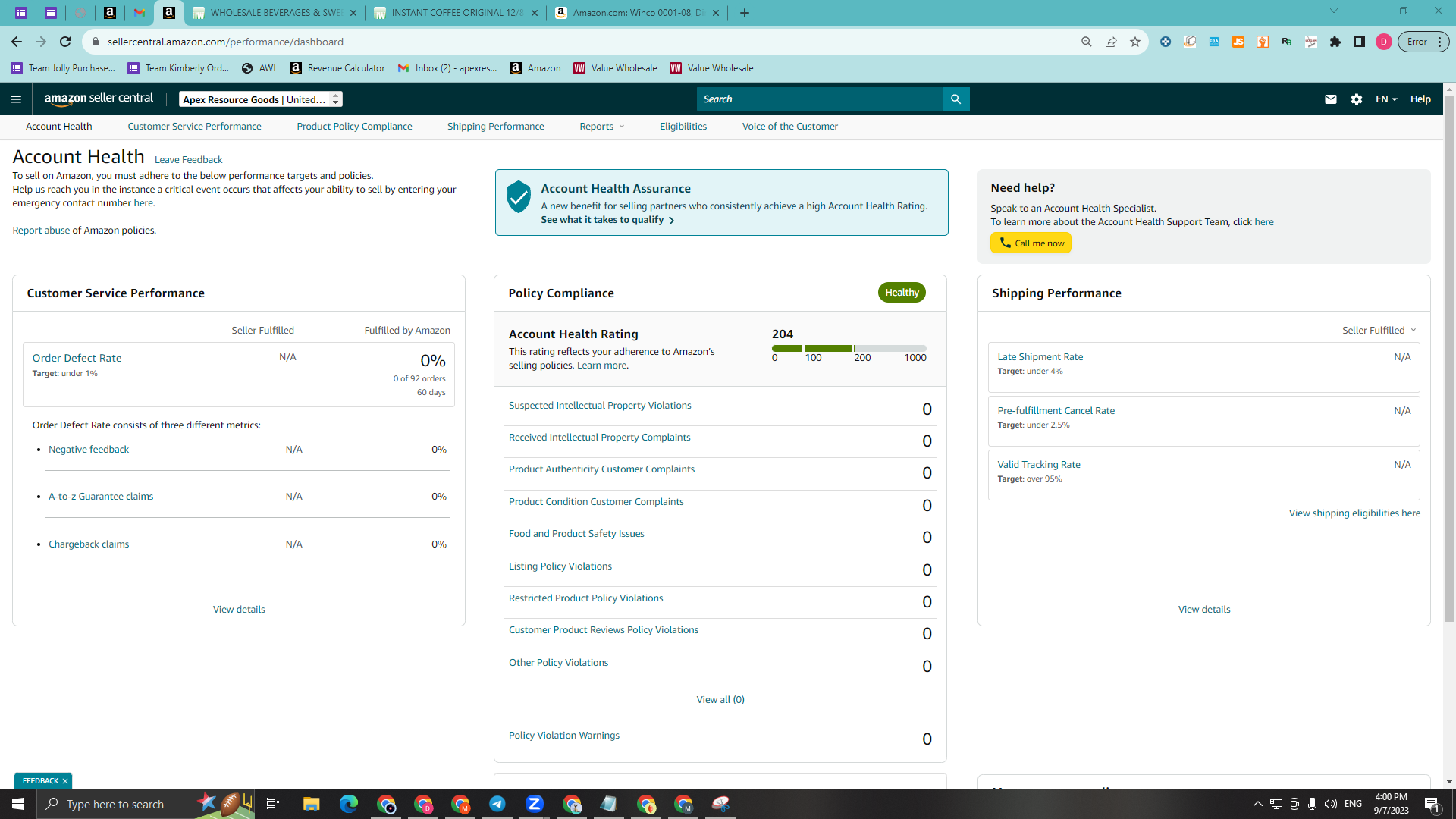1456x819 pixels.
Task: Open the Seller Central hamburger menu
Action: click(x=16, y=99)
